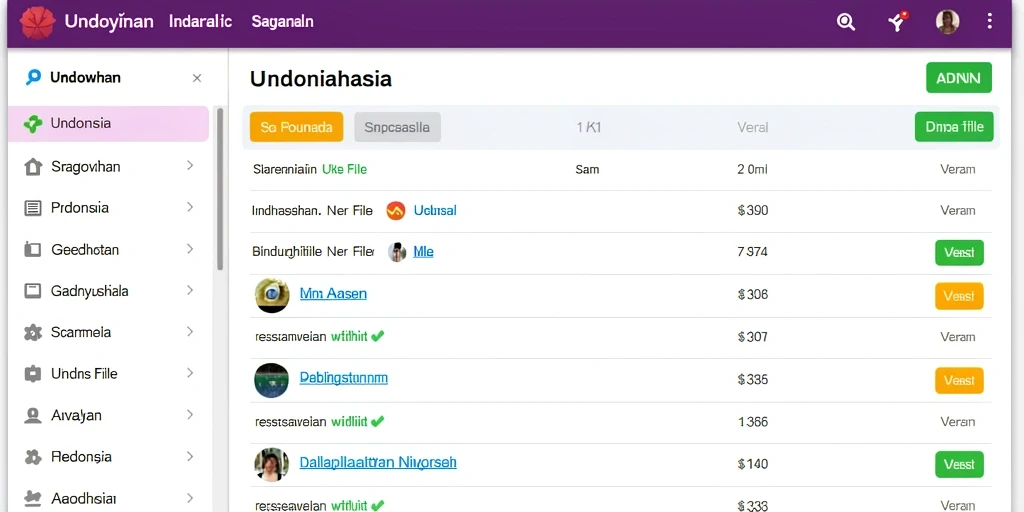Click the Undoniahasia page heading

pos(321,79)
